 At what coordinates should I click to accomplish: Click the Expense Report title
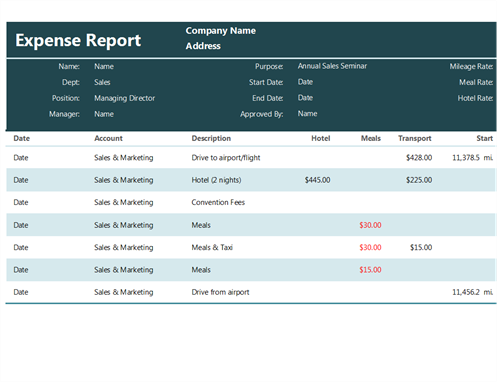pyautogui.click(x=78, y=41)
